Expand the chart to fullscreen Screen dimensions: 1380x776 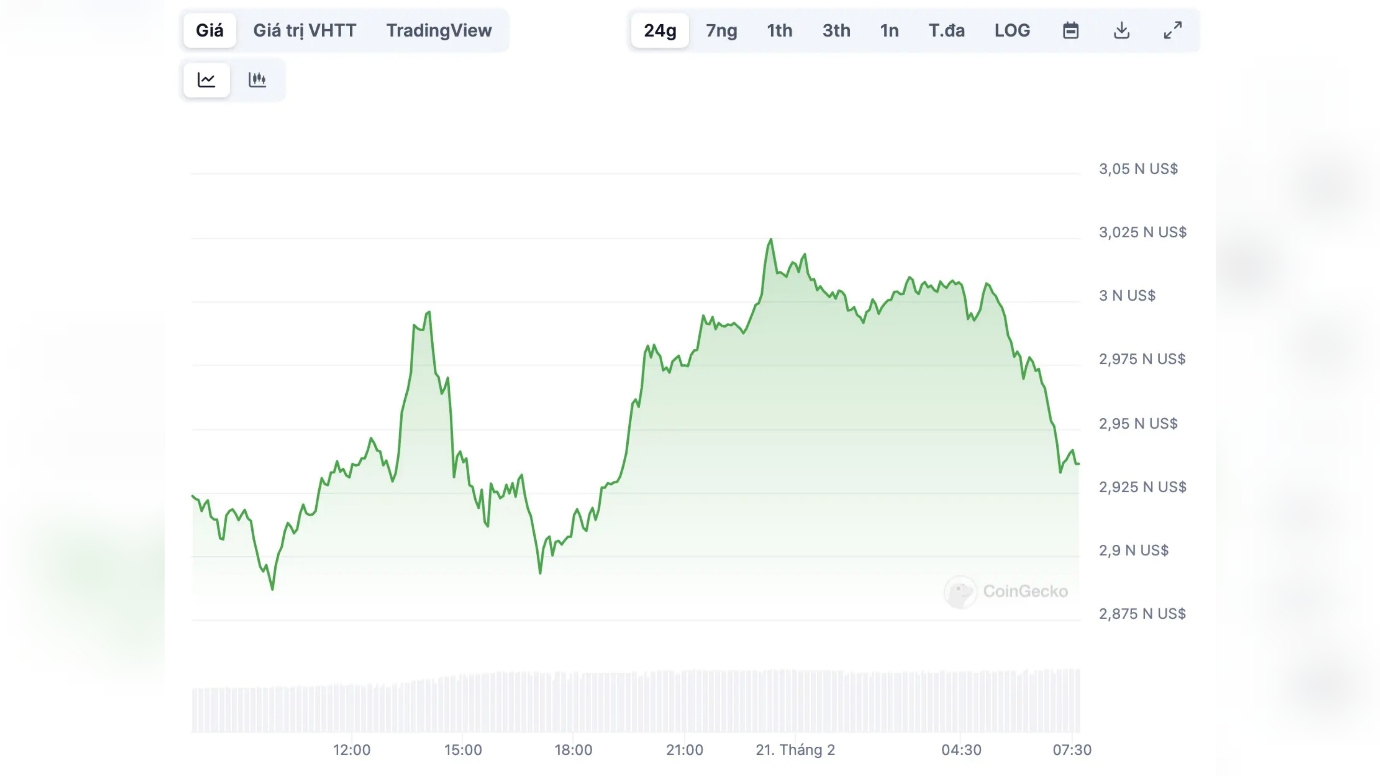1172,30
